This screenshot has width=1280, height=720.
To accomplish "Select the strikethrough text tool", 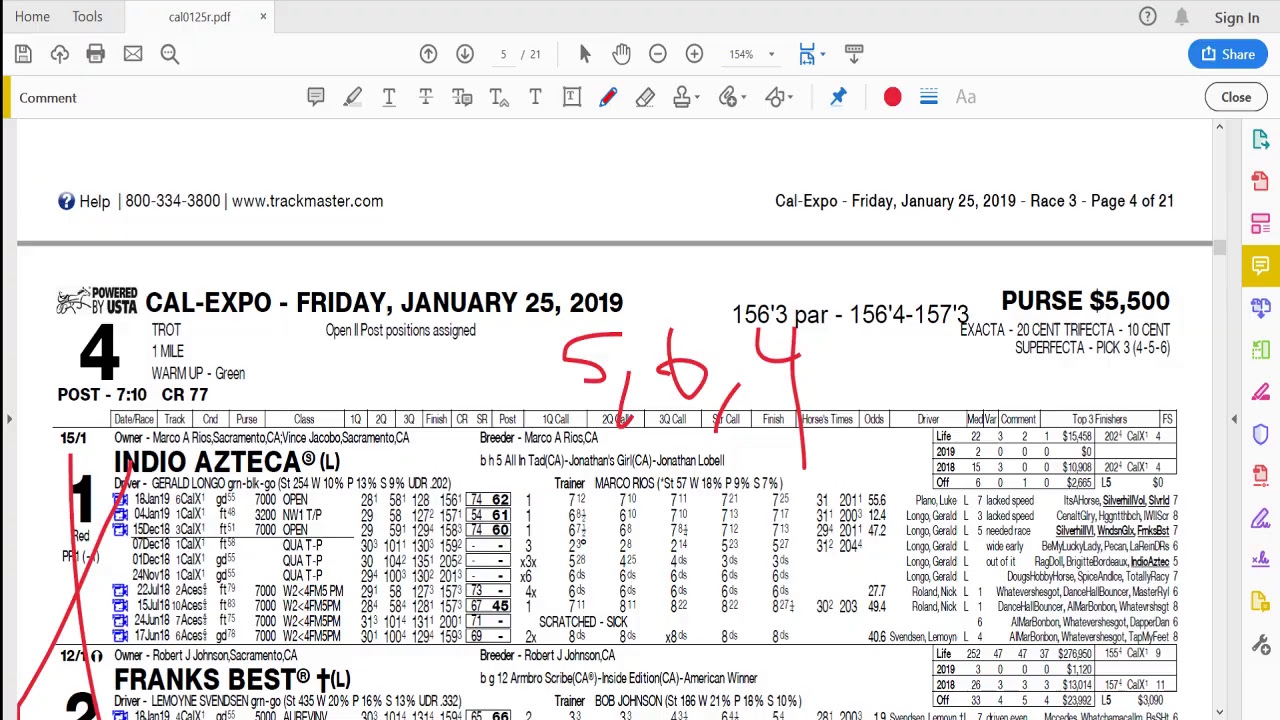I will point(425,97).
